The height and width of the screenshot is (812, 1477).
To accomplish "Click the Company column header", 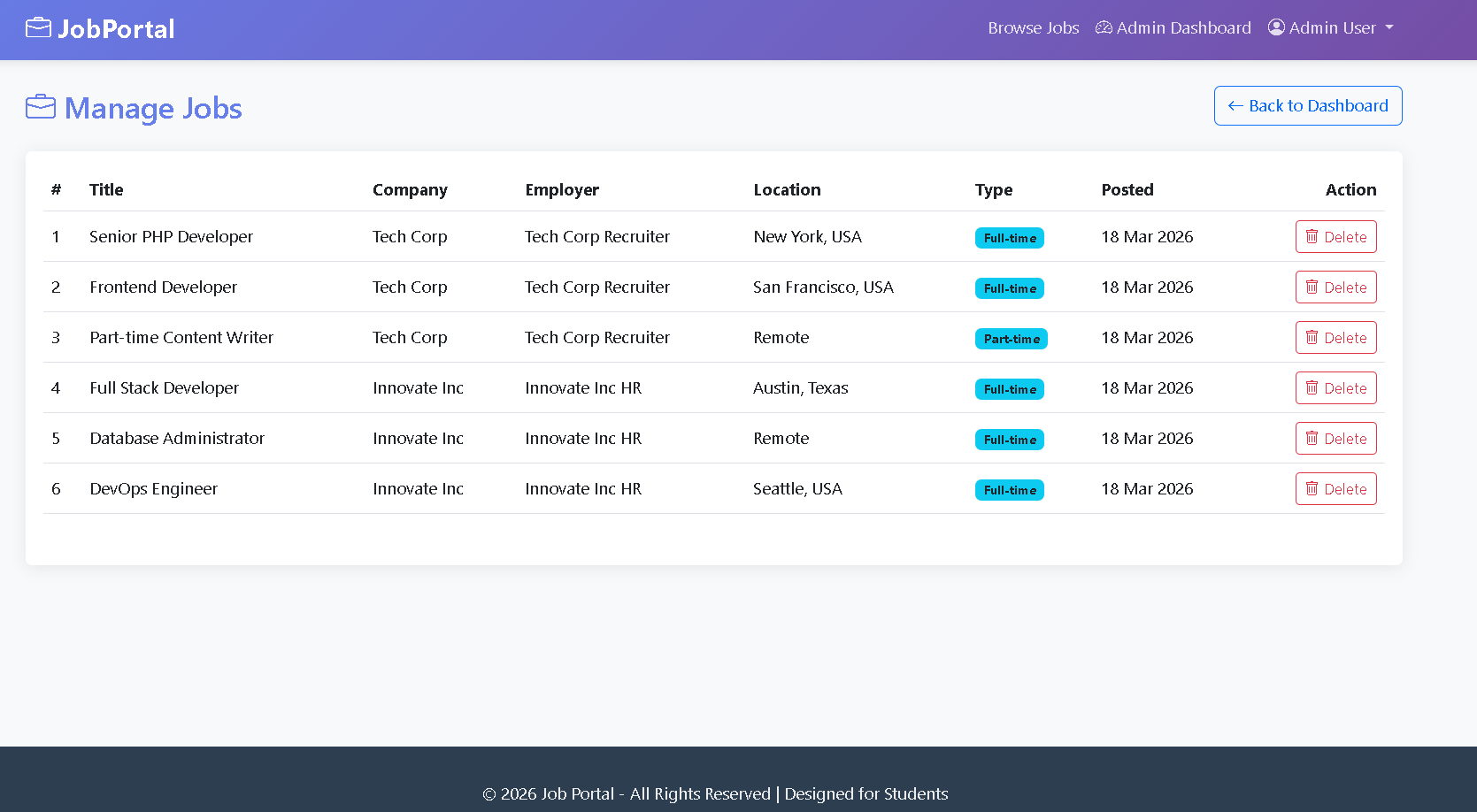I will [410, 189].
